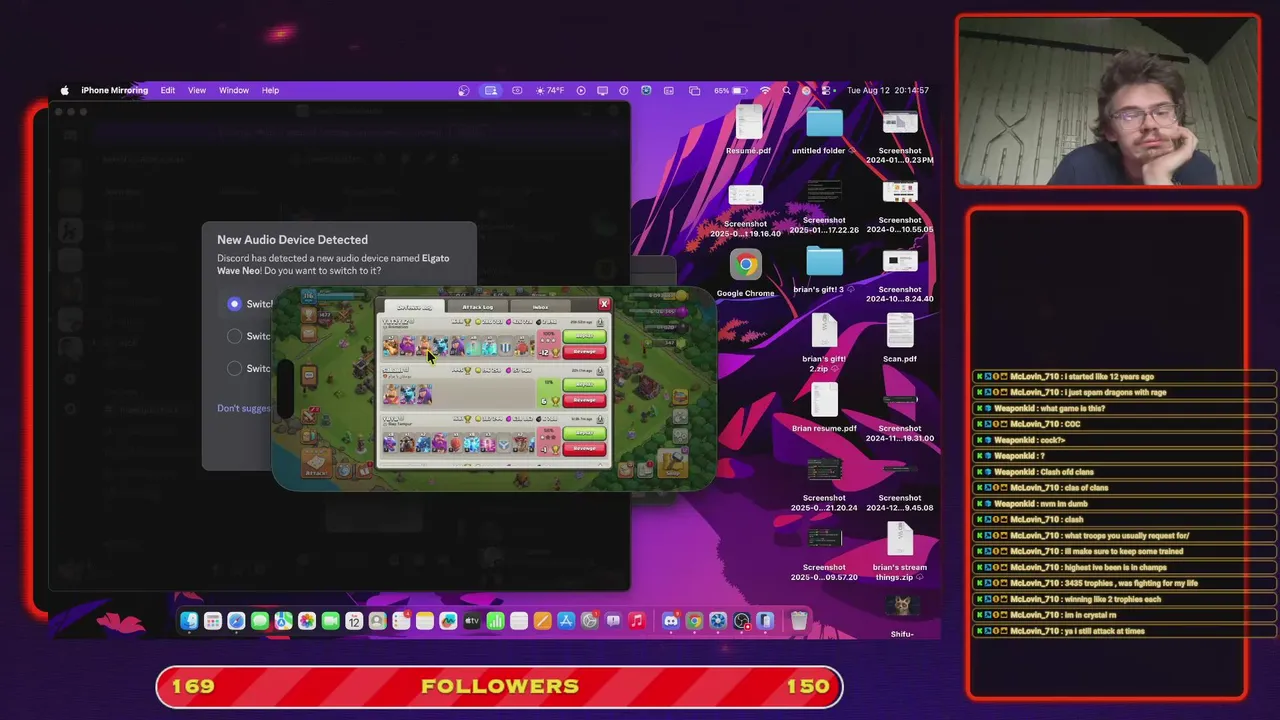Screen dimensions: 1280x720
Task: Open Finder from the Dock
Action: (x=188, y=621)
